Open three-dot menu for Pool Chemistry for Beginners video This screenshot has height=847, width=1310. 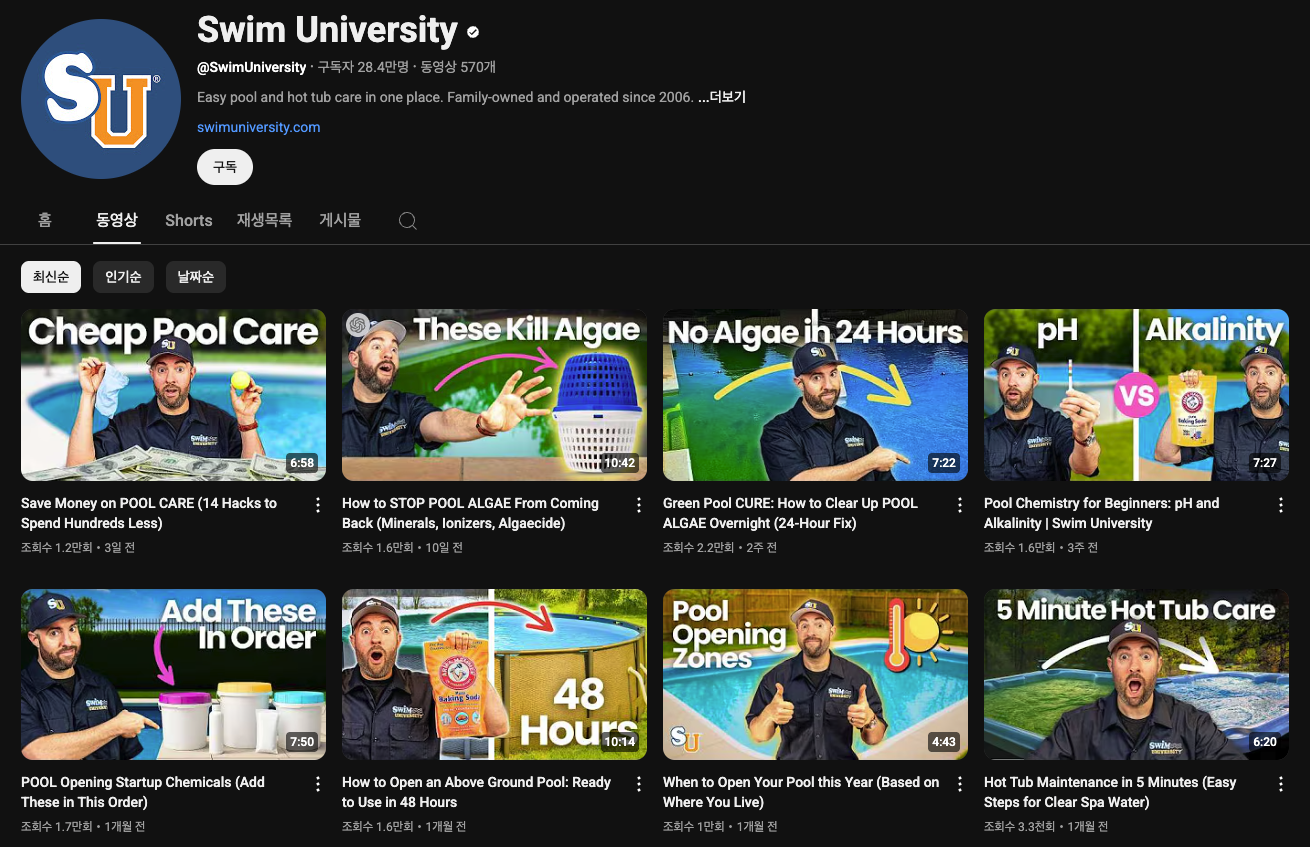1281,505
